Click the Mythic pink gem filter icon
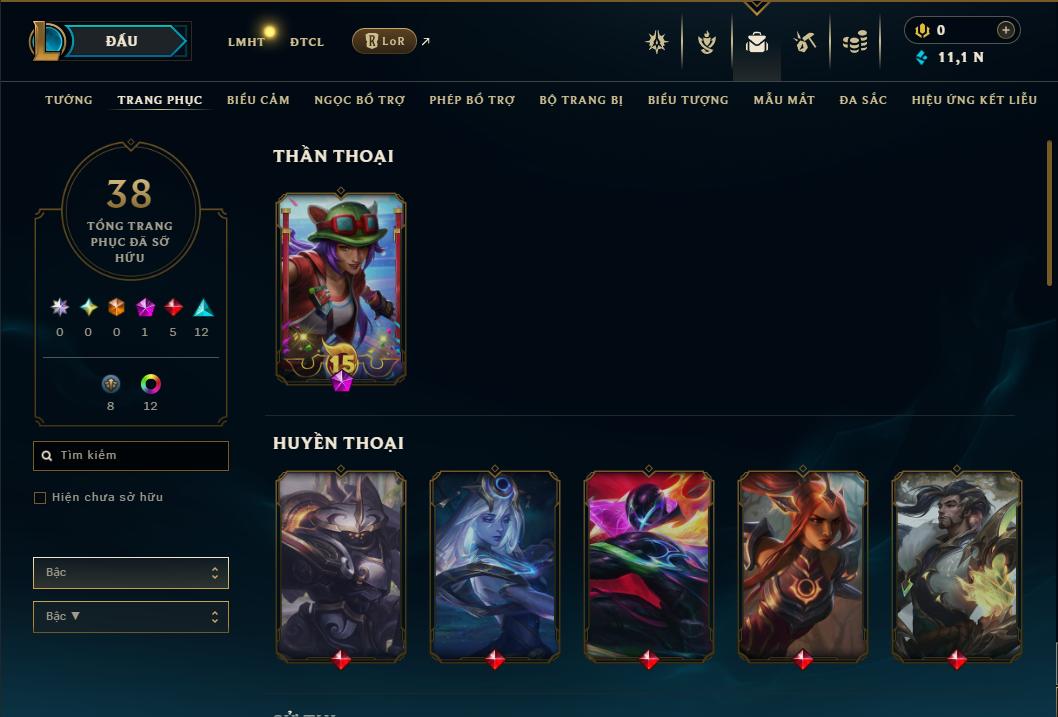Viewport: 1058px width, 717px height. click(x=145, y=308)
